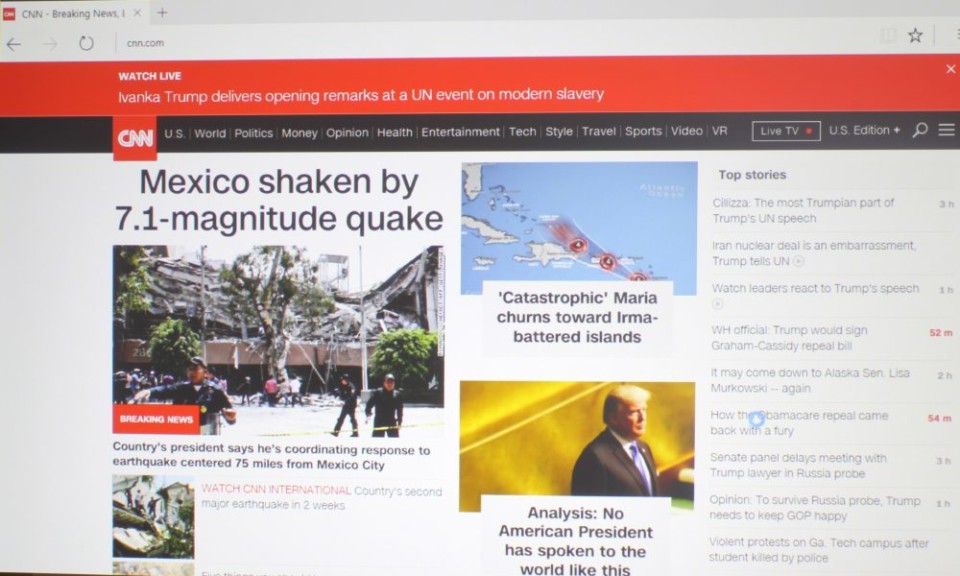Go to the Sports section
The height and width of the screenshot is (576, 960).
643,131
